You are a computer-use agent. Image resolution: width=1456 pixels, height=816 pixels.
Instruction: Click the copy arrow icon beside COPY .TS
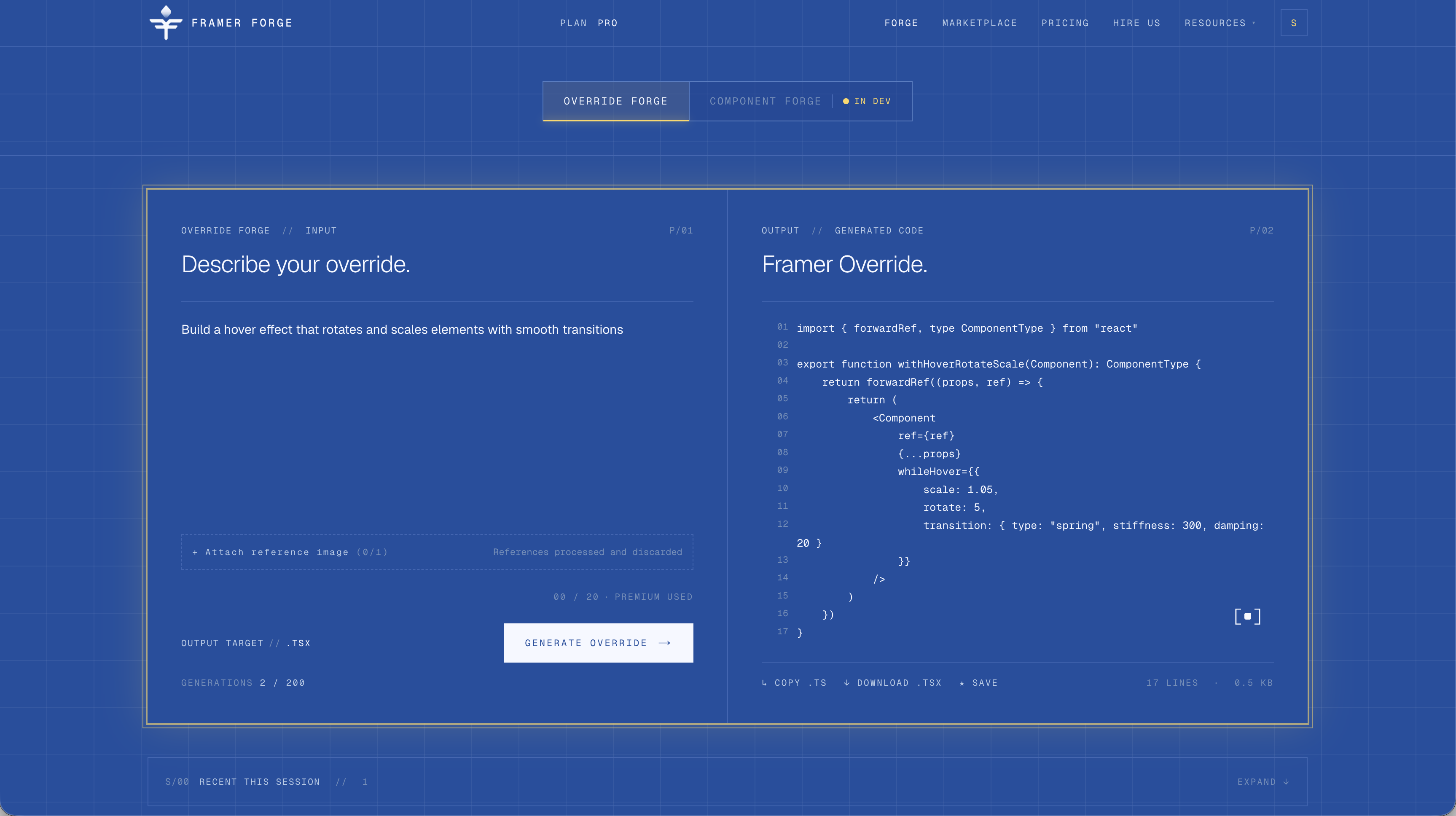pyautogui.click(x=765, y=683)
